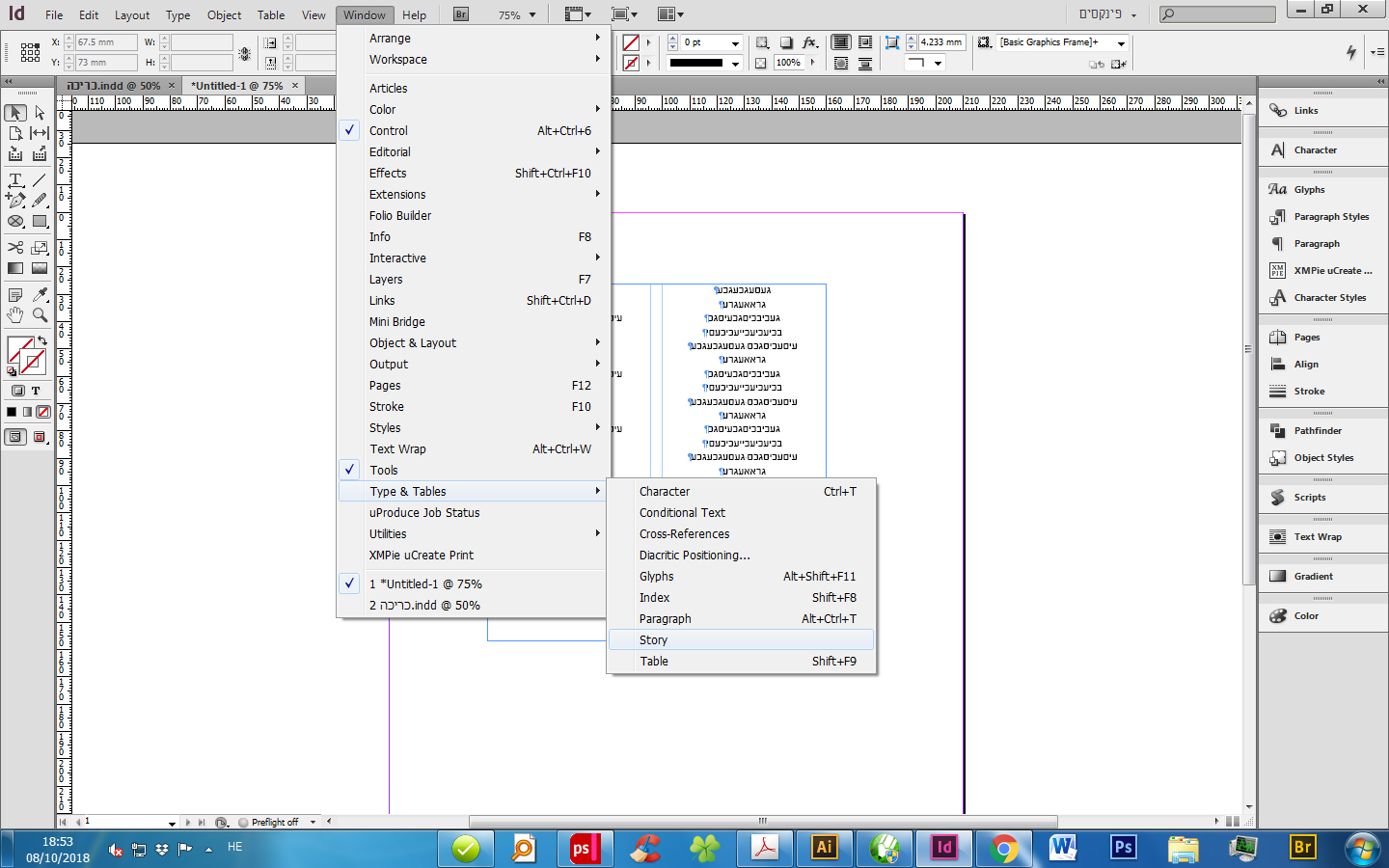Choose the Zoom magnifier tool
The width and height of the screenshot is (1389, 868).
[40, 315]
